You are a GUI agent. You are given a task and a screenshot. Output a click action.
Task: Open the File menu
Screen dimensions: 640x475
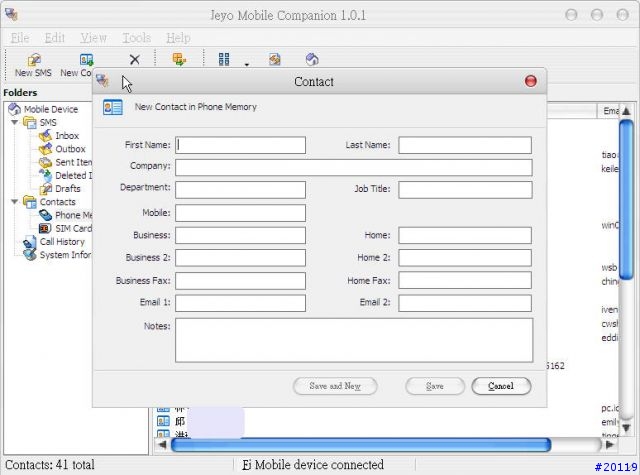pos(20,38)
